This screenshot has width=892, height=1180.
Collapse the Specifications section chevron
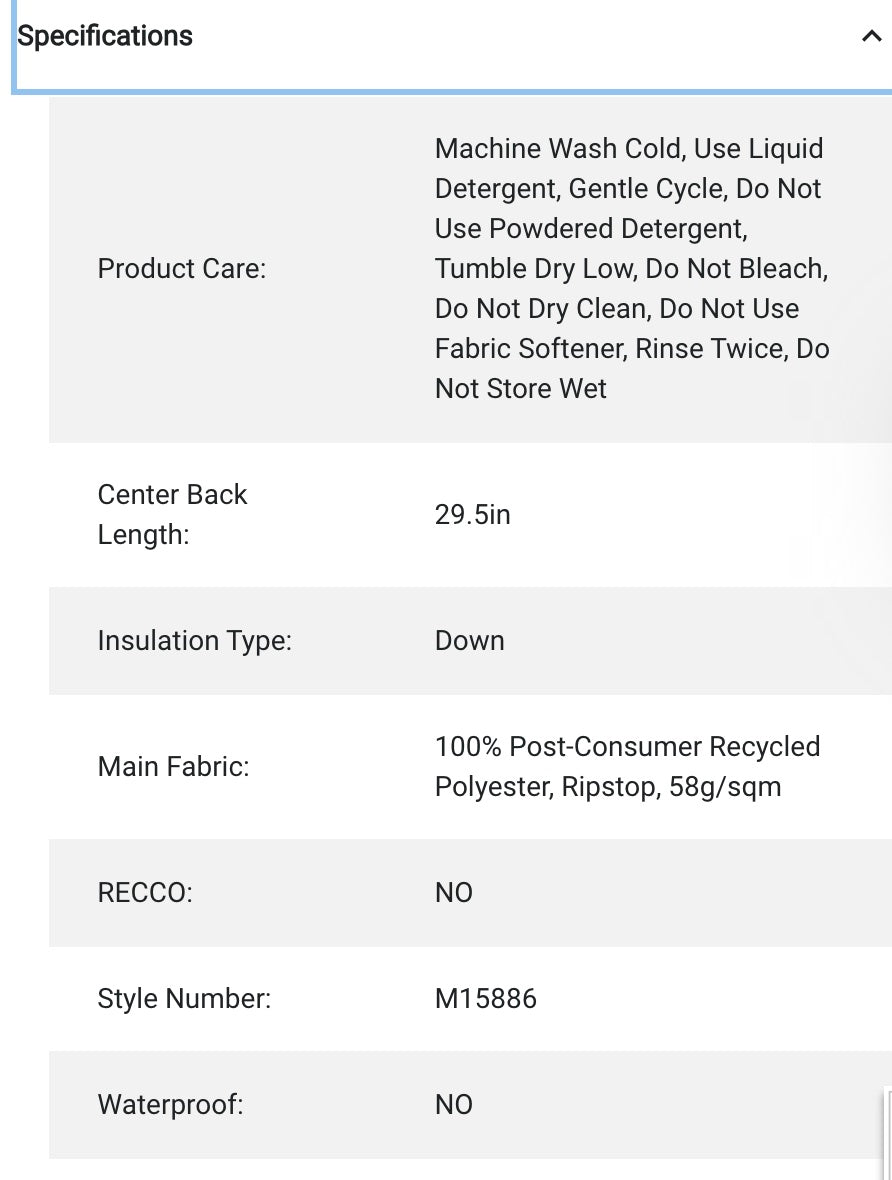point(870,37)
